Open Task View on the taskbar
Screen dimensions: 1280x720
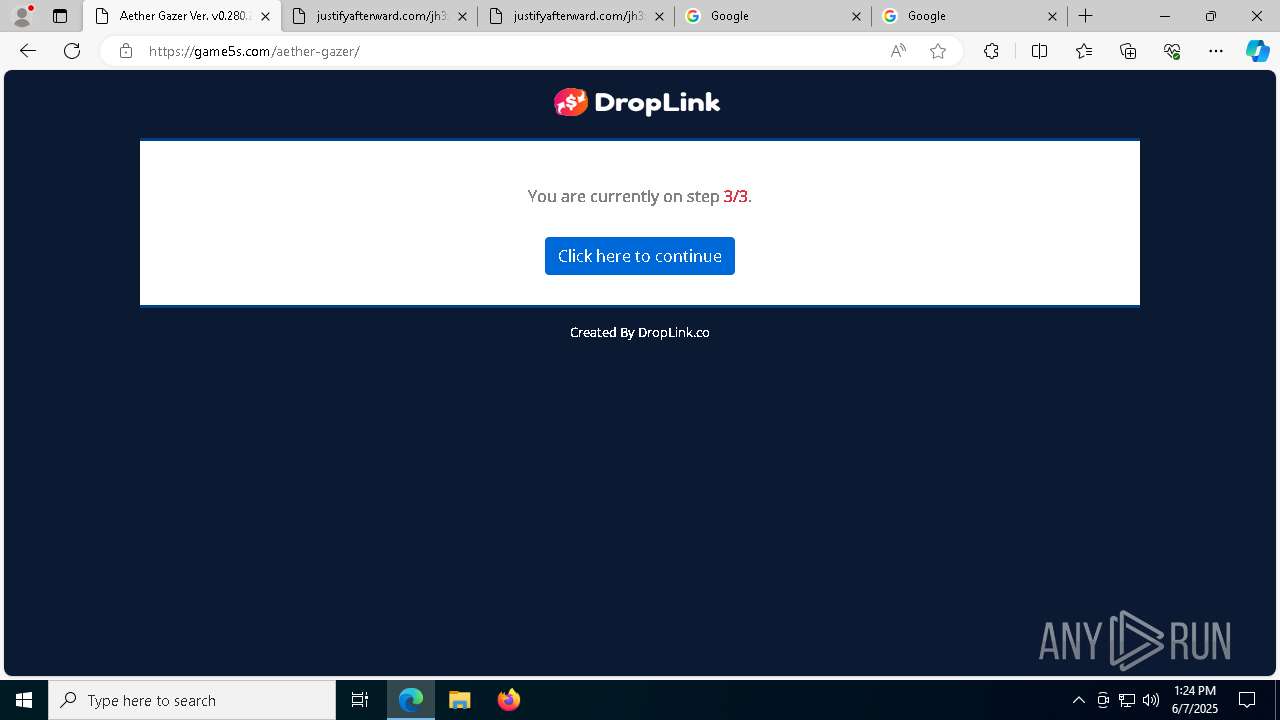360,700
